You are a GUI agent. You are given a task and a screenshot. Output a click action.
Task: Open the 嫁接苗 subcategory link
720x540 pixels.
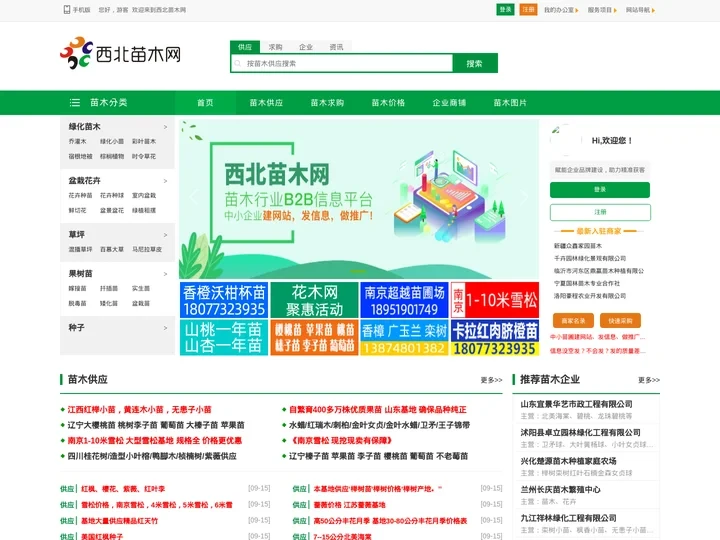pyautogui.click(x=77, y=288)
